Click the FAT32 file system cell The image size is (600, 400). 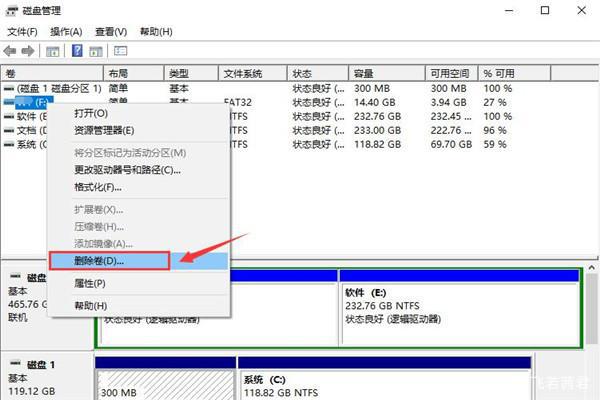tap(238, 103)
